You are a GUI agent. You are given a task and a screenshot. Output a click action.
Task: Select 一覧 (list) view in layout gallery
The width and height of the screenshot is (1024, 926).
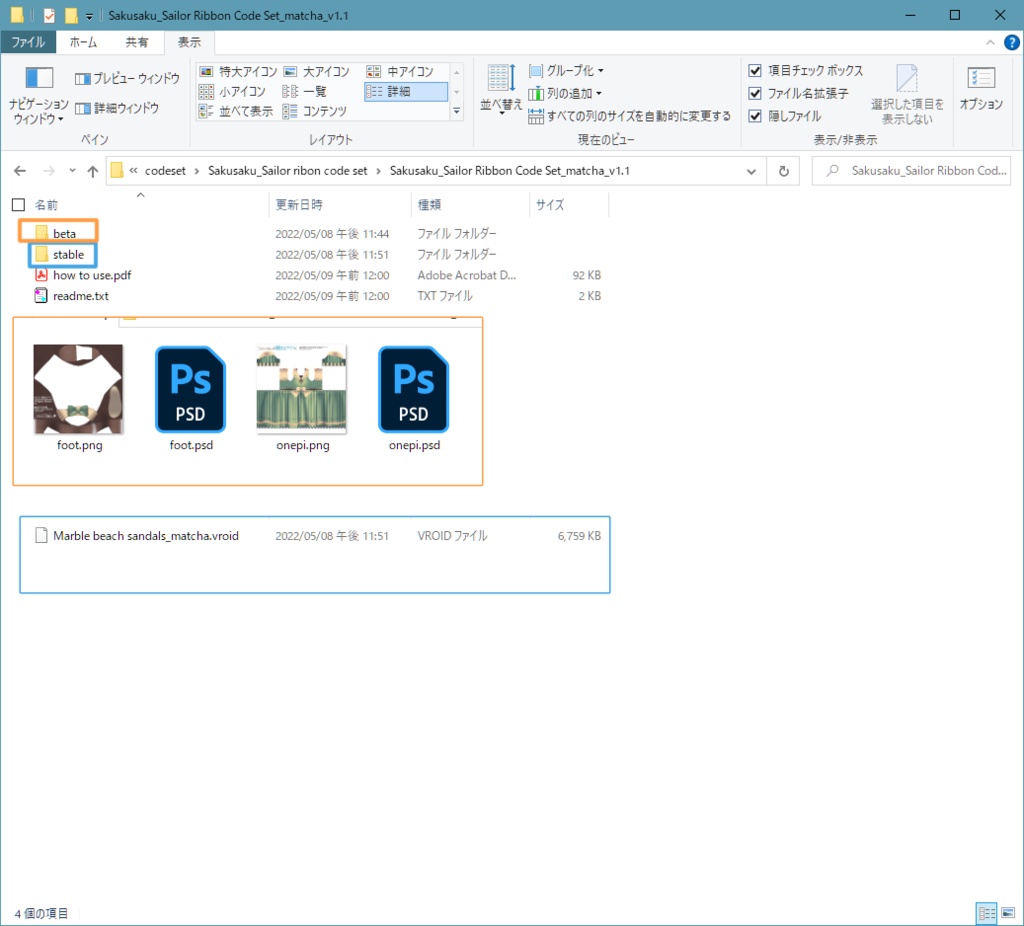click(x=314, y=91)
